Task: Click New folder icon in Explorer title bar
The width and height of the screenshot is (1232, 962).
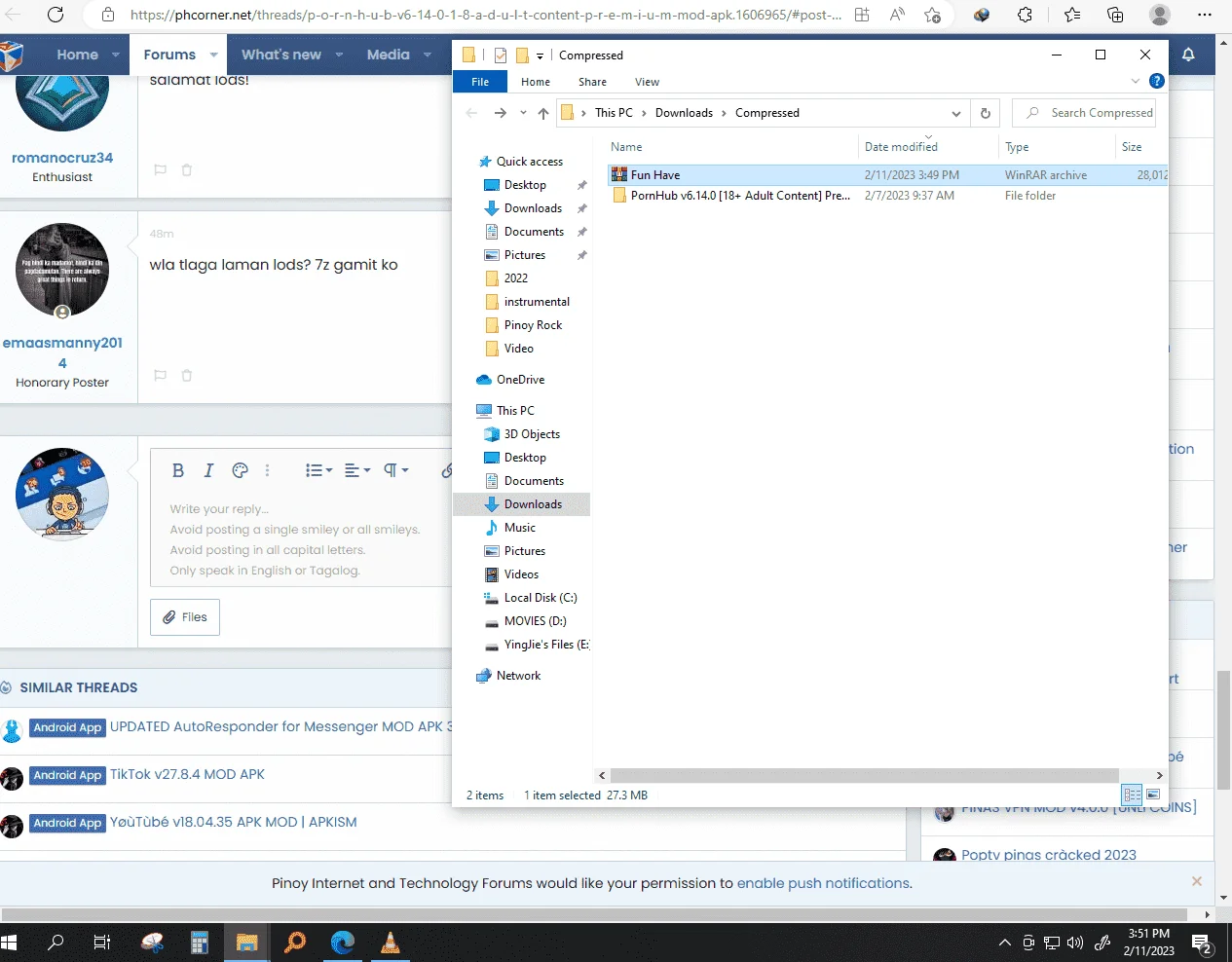Action: tap(522, 55)
